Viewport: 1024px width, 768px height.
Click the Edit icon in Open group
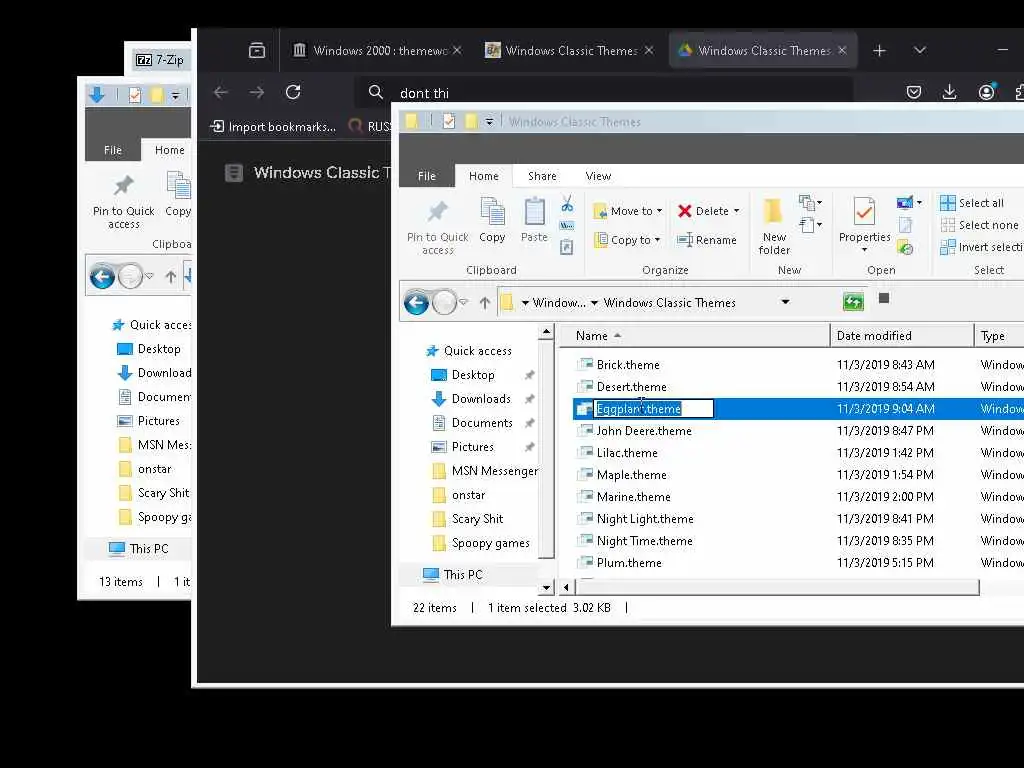pos(905,225)
